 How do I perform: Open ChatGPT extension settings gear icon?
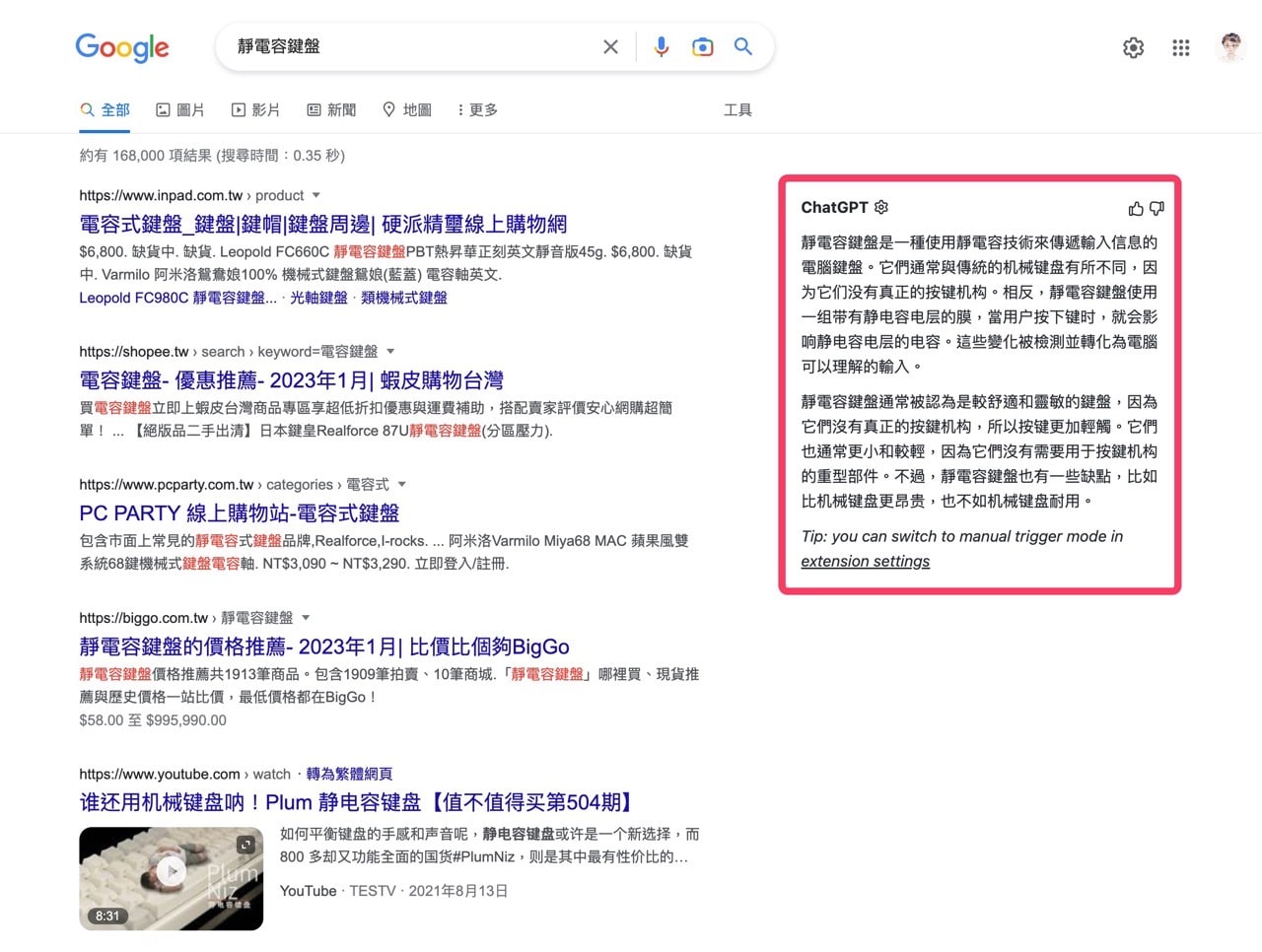click(881, 207)
